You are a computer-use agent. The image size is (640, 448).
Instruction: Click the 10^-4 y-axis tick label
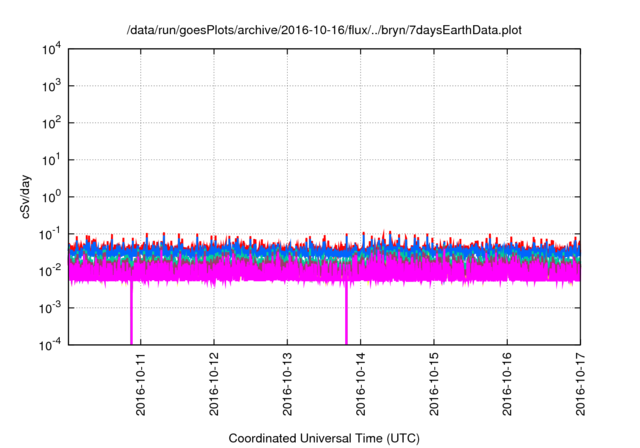pos(50,346)
